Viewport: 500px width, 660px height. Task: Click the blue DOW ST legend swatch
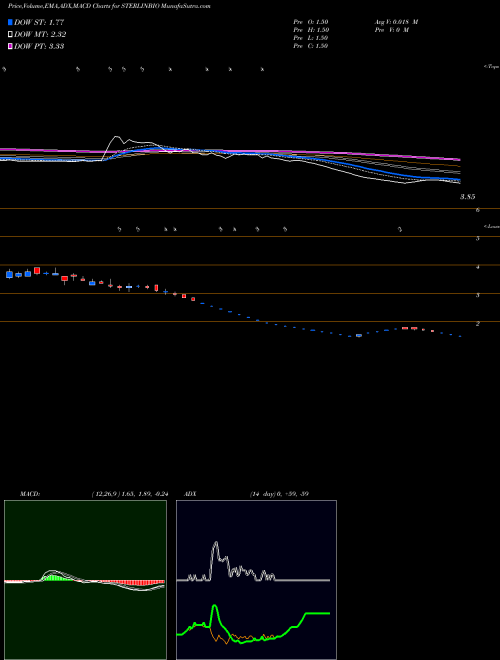coord(10,22)
